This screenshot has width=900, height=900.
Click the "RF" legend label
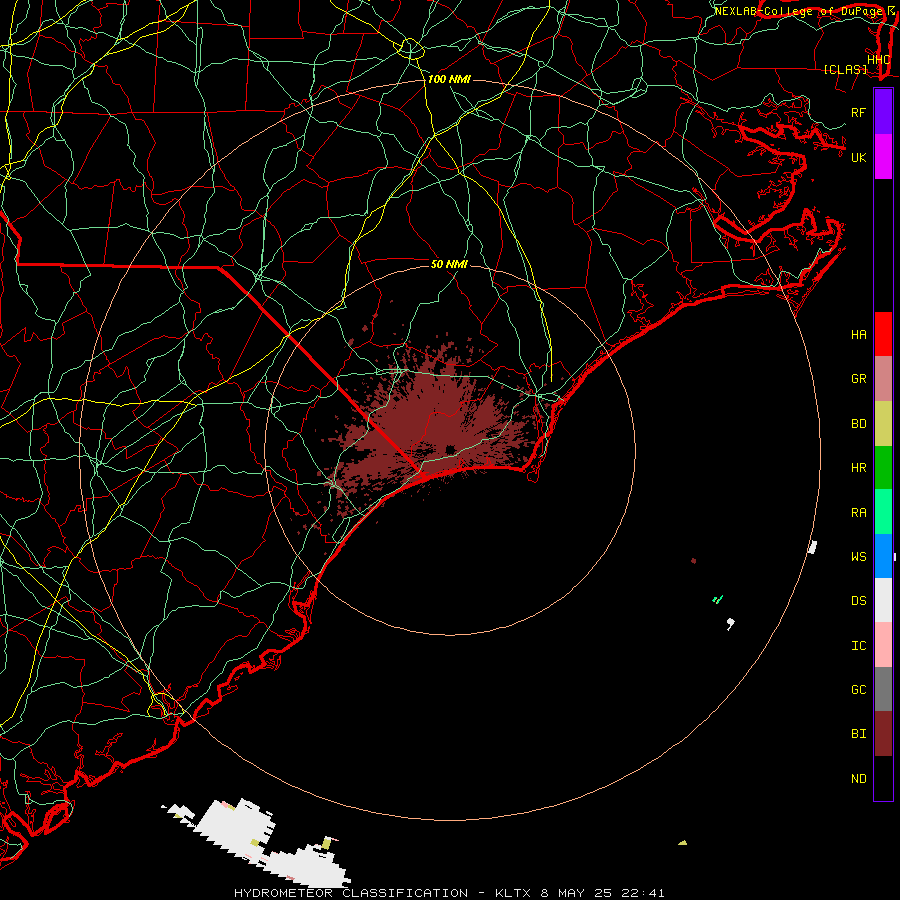pos(858,112)
